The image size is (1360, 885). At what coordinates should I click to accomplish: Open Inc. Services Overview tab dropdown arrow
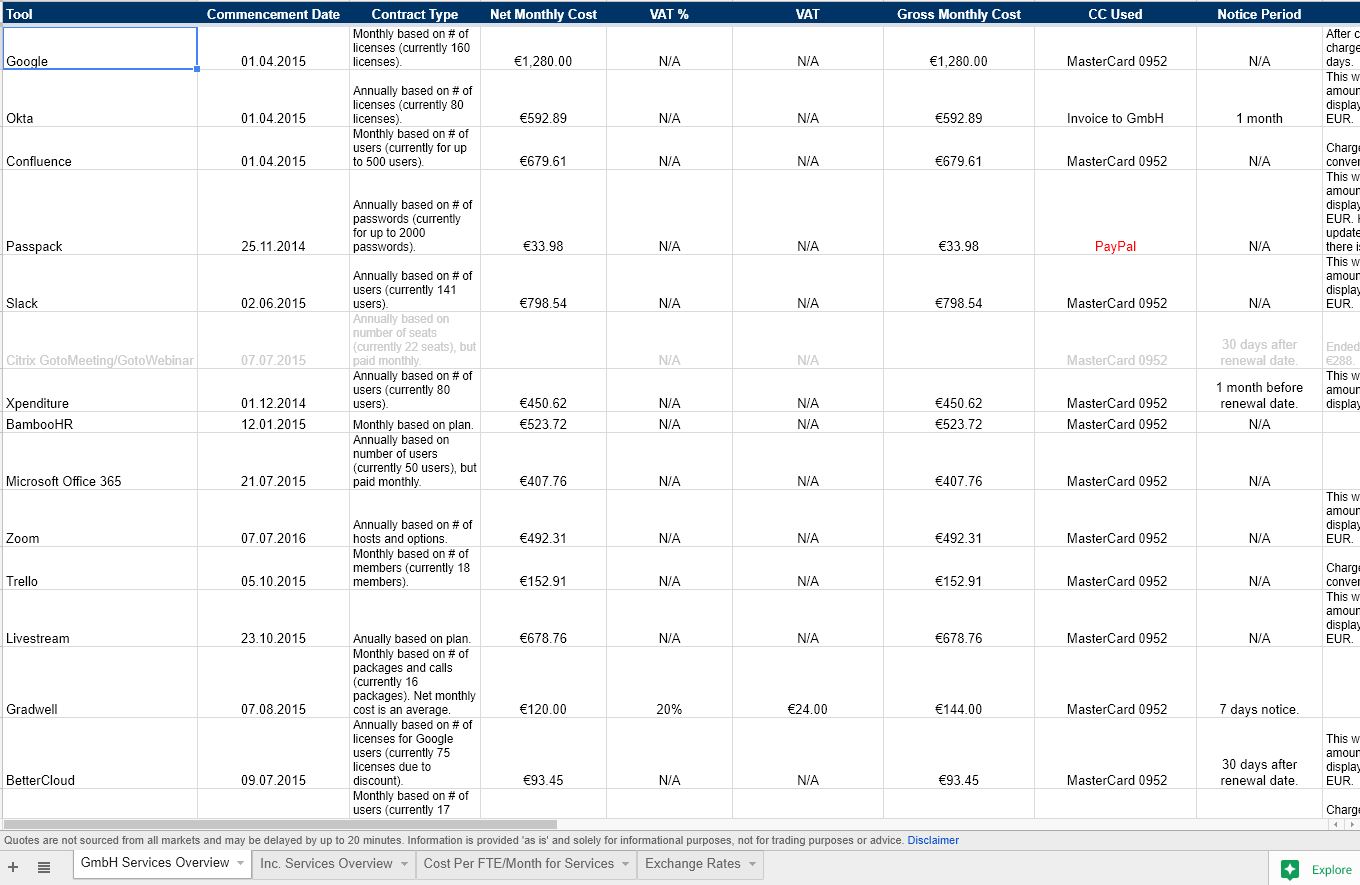point(404,863)
